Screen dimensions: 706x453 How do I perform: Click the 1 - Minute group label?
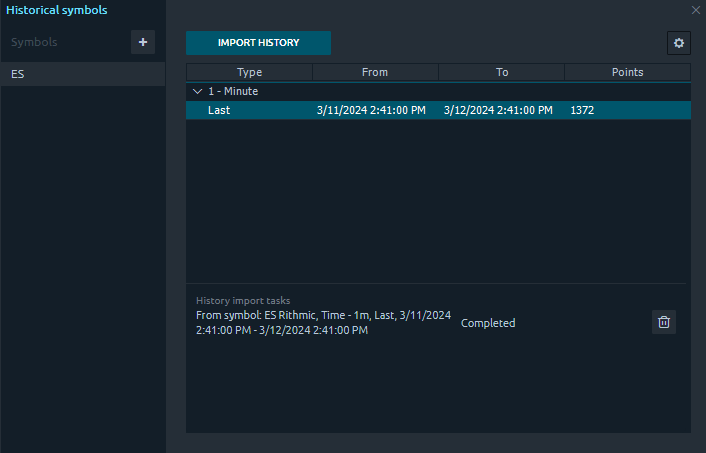(x=233, y=91)
